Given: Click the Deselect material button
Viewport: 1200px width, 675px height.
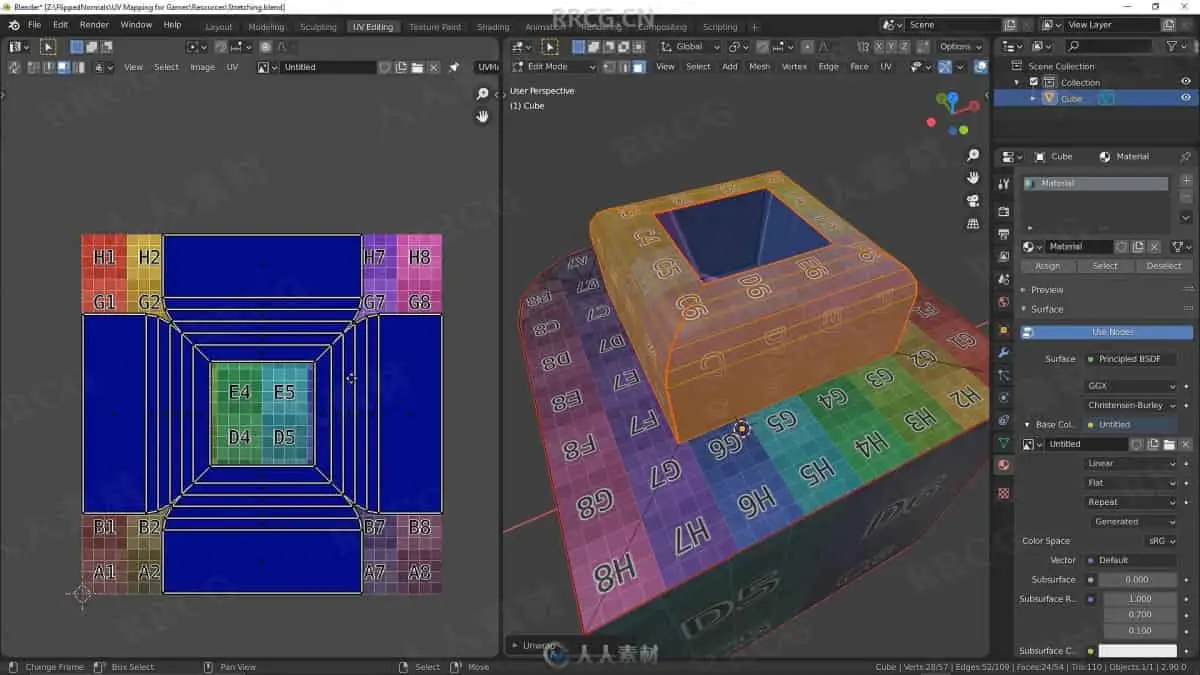Looking at the screenshot, I should (x=1163, y=266).
